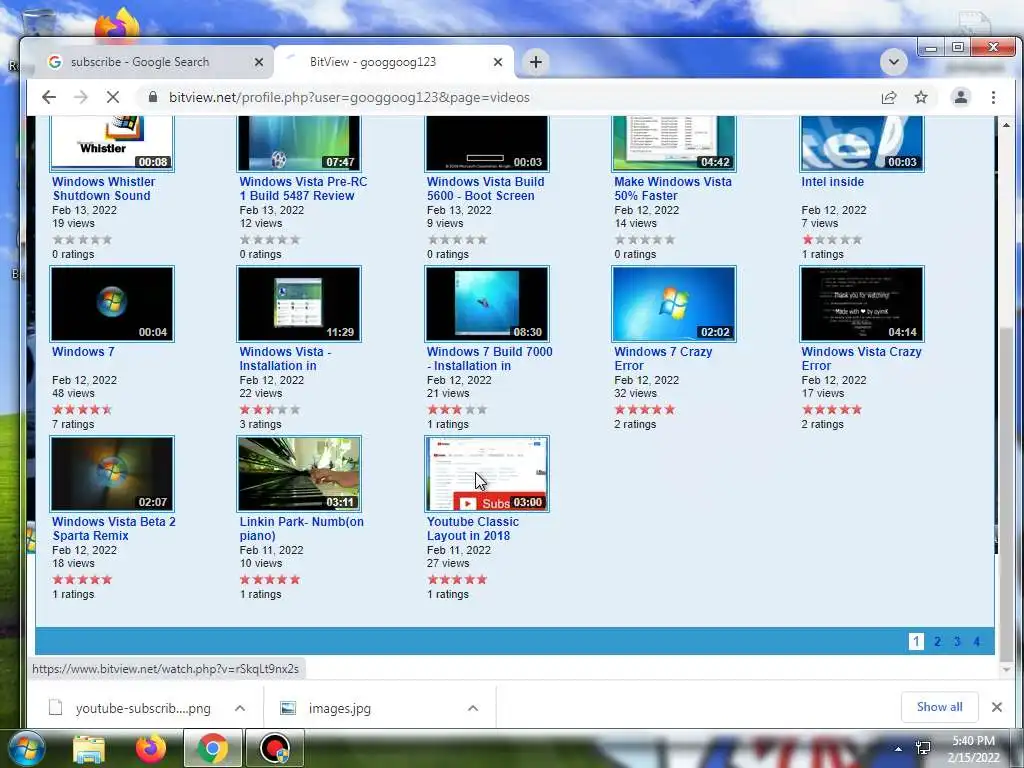Image resolution: width=1024 pixels, height=768 pixels.
Task: Expand options for youtube-subscrib....png download
Action: 240,708
